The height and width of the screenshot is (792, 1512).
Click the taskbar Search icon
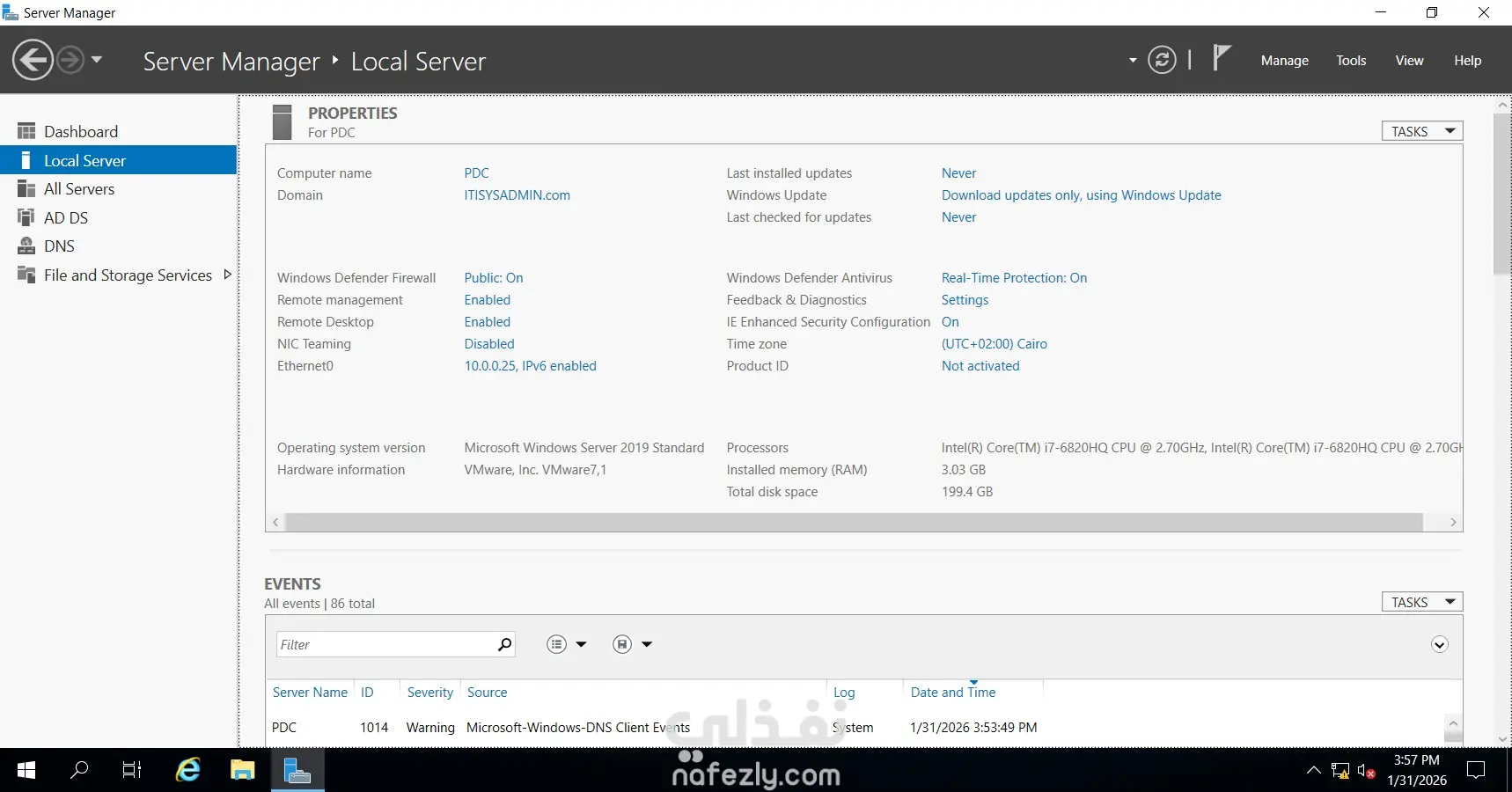(79, 771)
